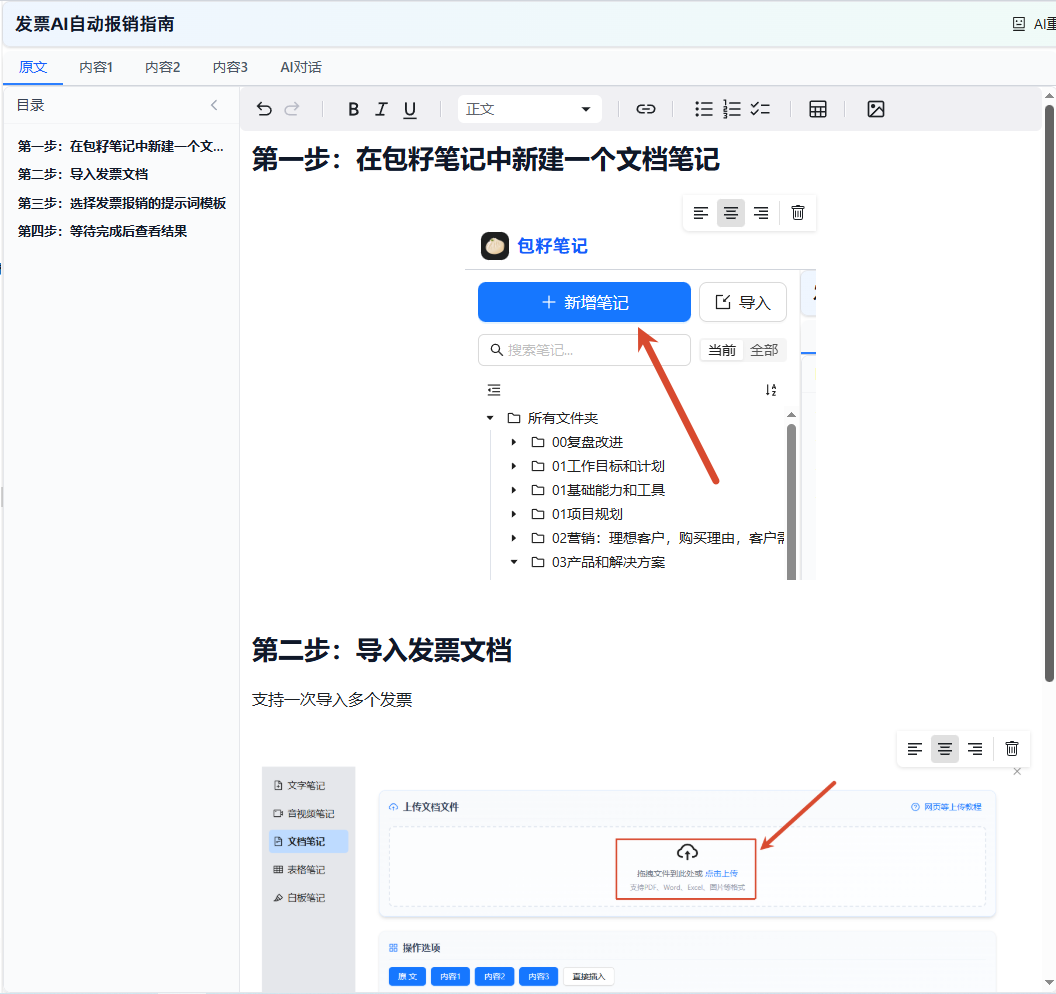The width and height of the screenshot is (1056, 994).
Task: Select 白板笔记 in the note type list
Action: tap(300, 898)
